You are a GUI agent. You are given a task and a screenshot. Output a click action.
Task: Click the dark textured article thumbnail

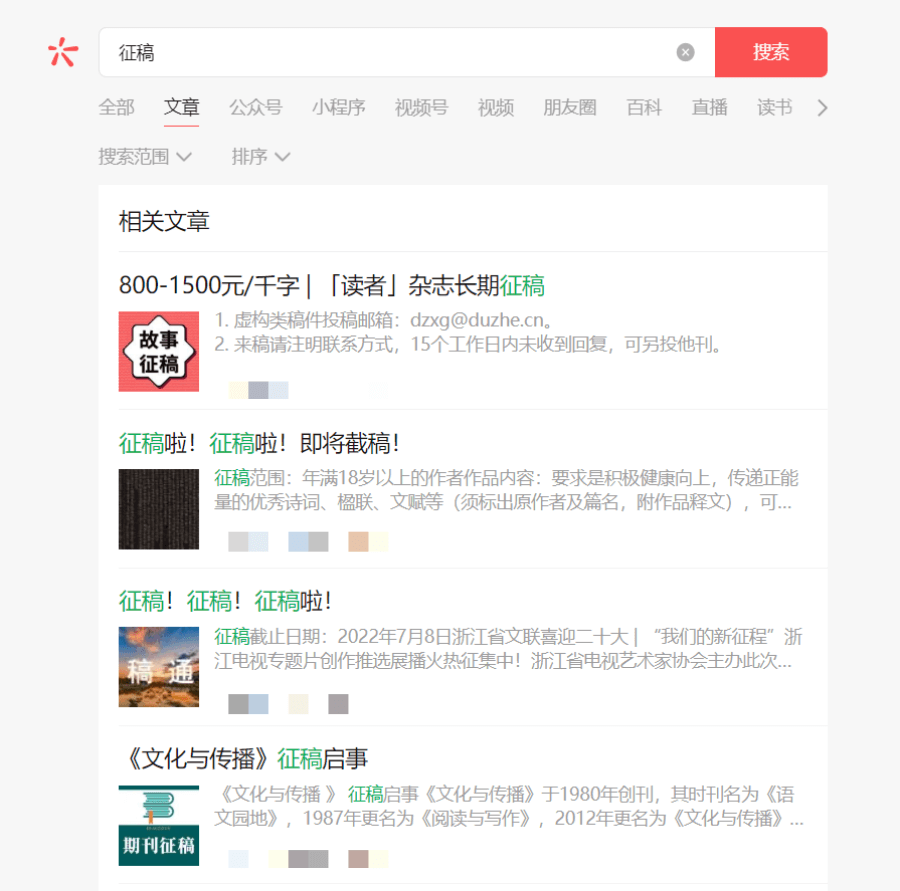click(158, 509)
